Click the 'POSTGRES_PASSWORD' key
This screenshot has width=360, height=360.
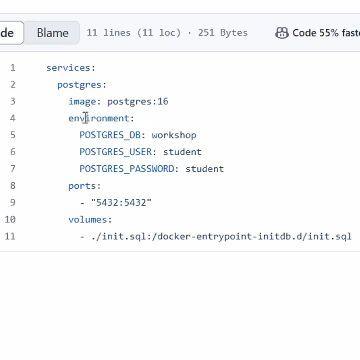click(x=127, y=169)
